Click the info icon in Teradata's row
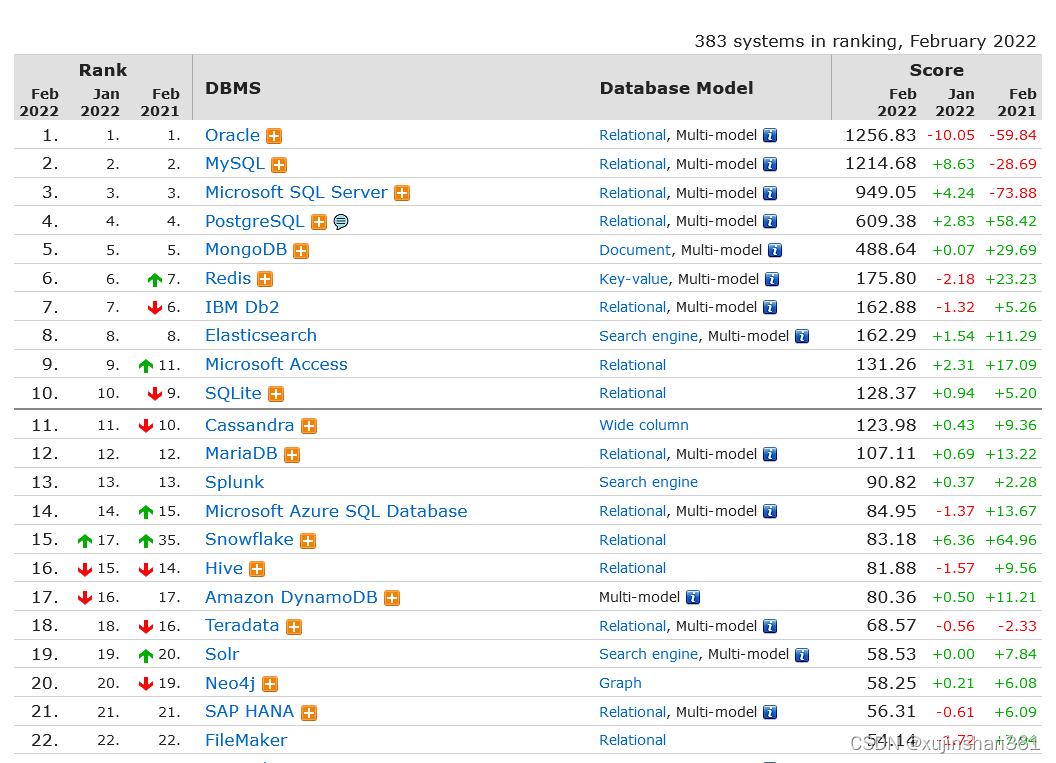This screenshot has height=763, width=1056. pyautogui.click(x=770, y=626)
